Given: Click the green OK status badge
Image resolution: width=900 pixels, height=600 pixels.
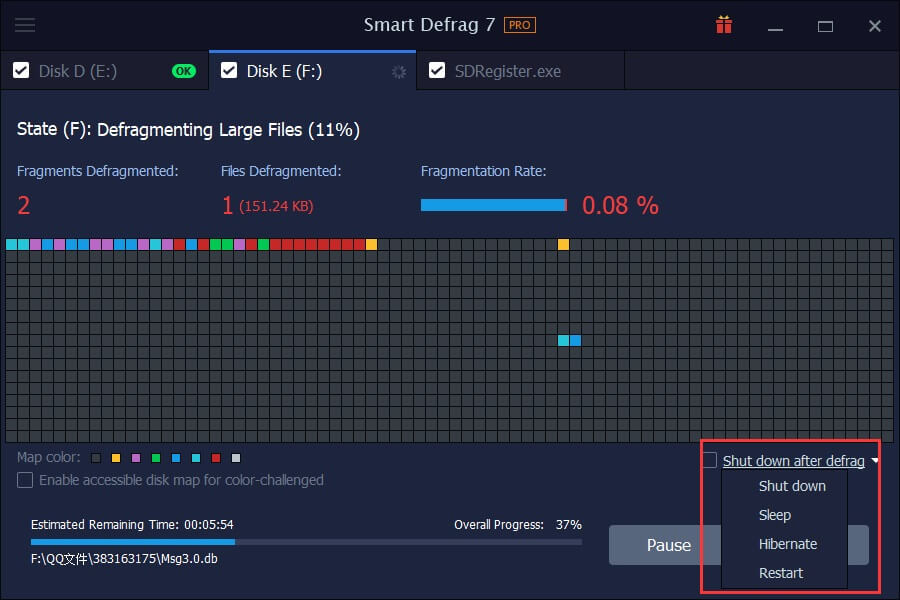Looking at the screenshot, I should pyautogui.click(x=183, y=71).
